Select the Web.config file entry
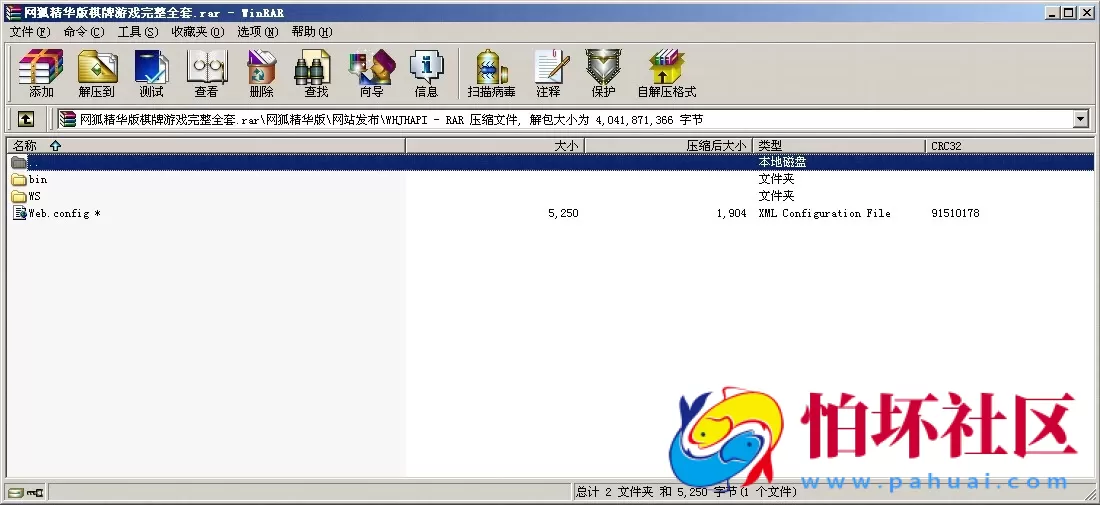This screenshot has height=505, width=1100. (x=58, y=213)
